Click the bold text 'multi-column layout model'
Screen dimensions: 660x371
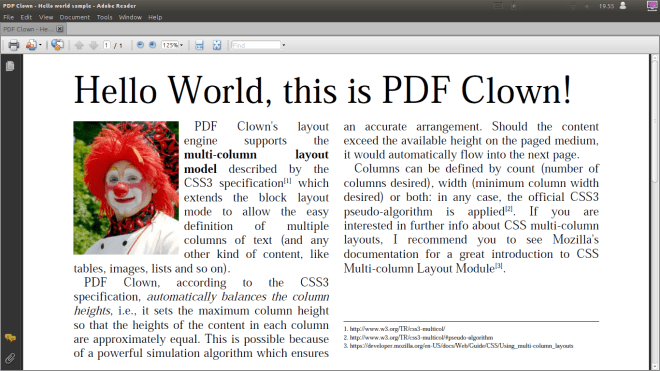click(x=256, y=162)
